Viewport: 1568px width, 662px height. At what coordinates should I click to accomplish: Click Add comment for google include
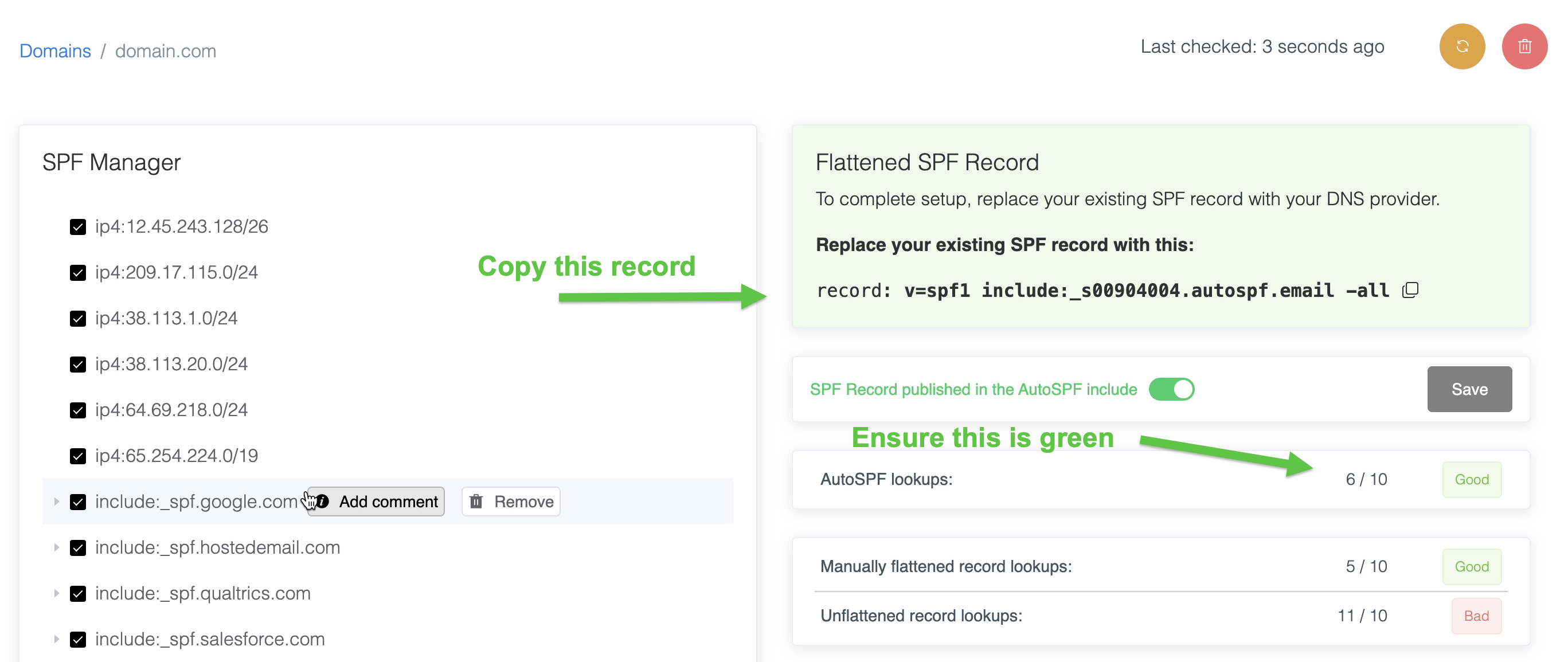388,502
